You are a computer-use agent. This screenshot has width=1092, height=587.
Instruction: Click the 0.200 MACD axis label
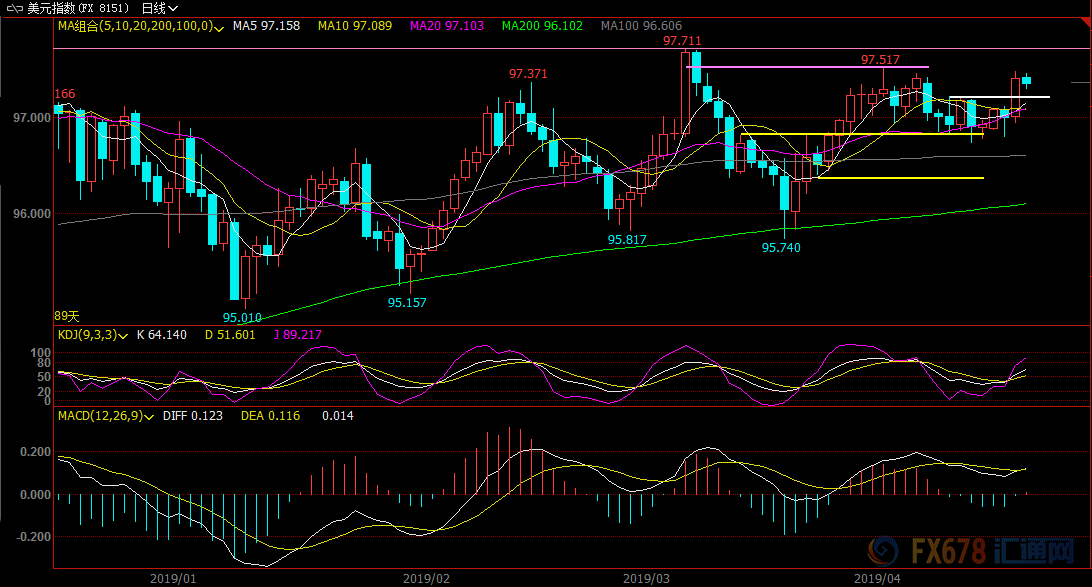coord(36,452)
